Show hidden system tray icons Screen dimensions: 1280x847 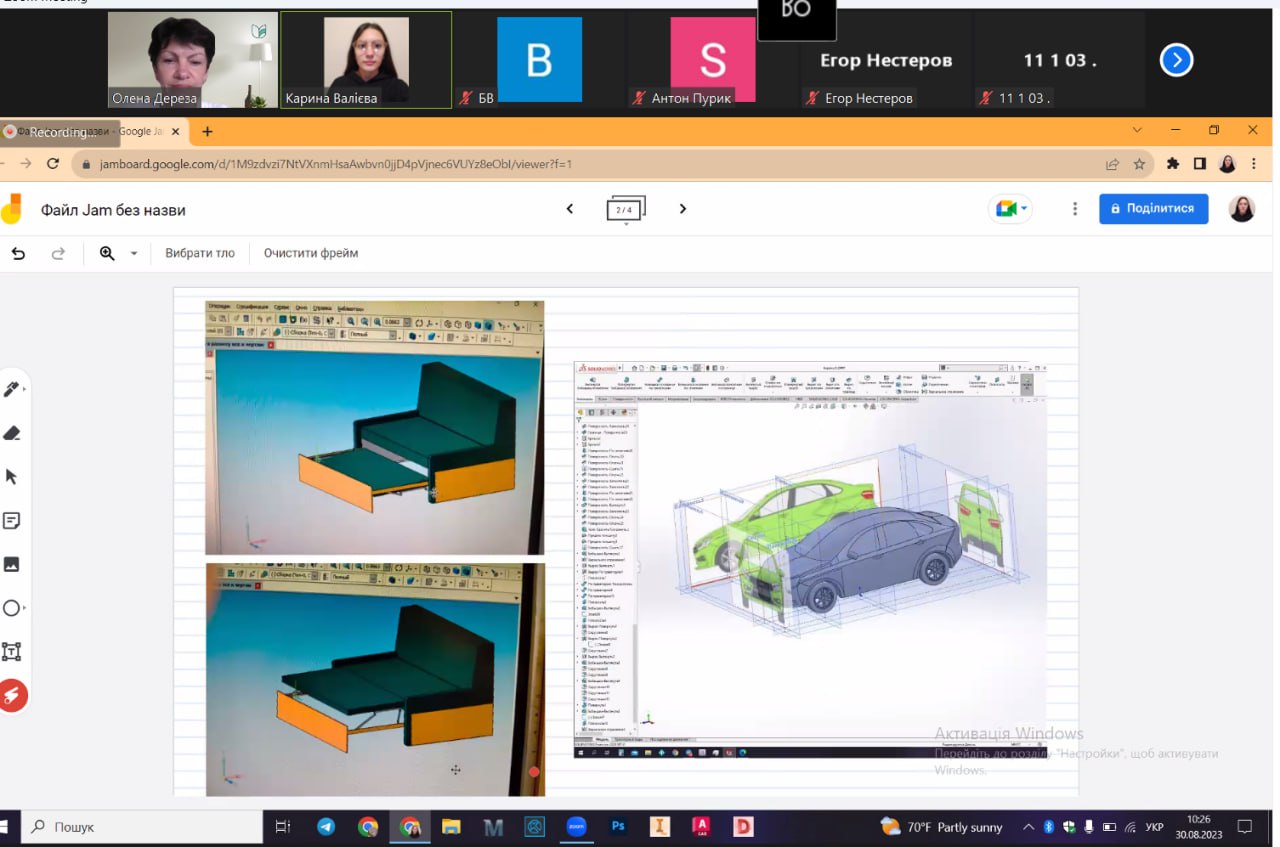pyautogui.click(x=1028, y=827)
